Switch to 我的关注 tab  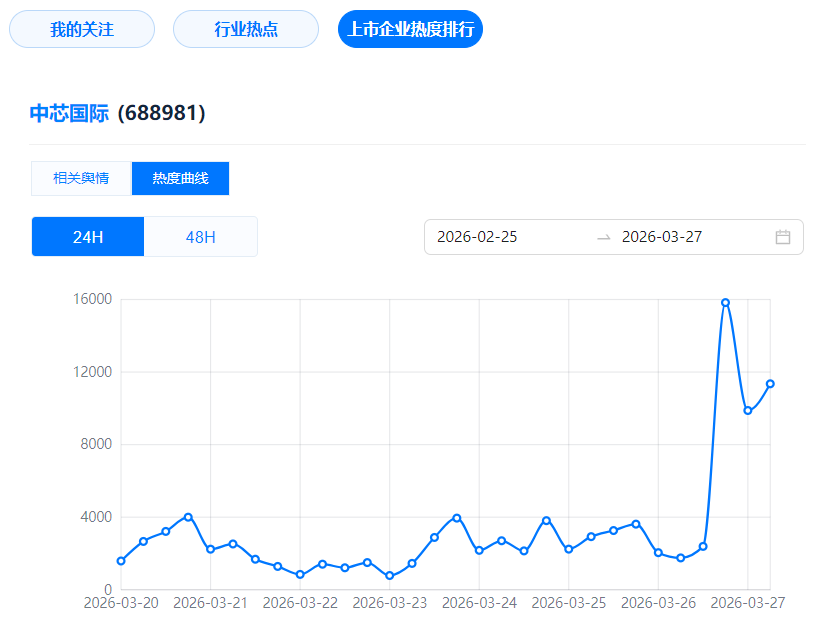pyautogui.click(x=82, y=29)
